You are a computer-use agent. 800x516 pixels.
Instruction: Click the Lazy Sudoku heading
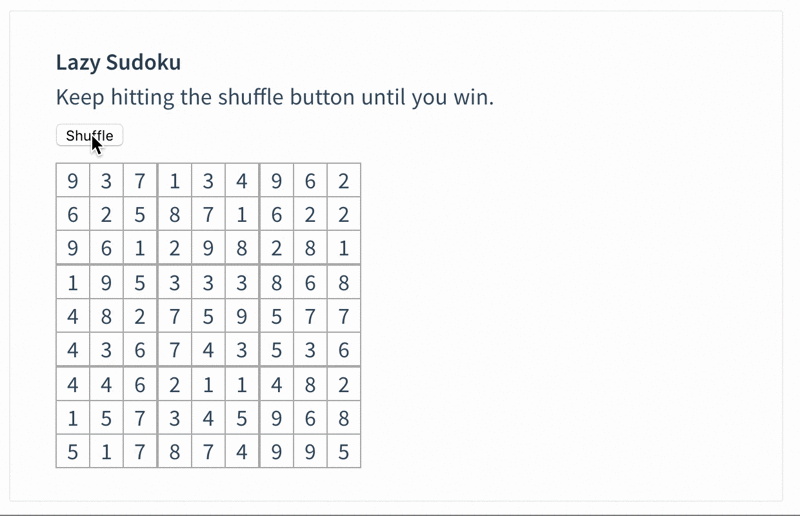coord(118,62)
